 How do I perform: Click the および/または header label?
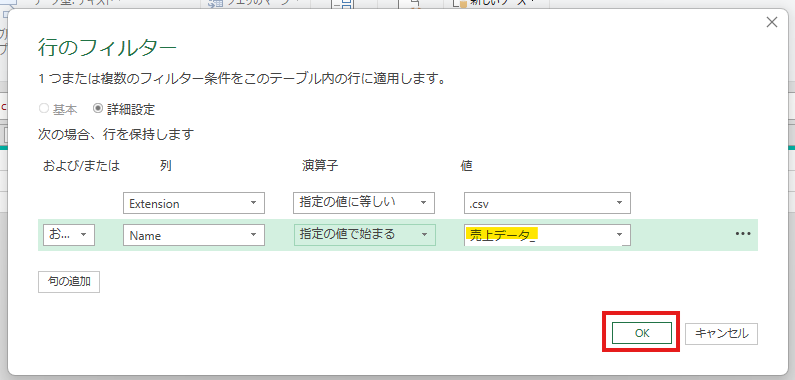[81, 166]
